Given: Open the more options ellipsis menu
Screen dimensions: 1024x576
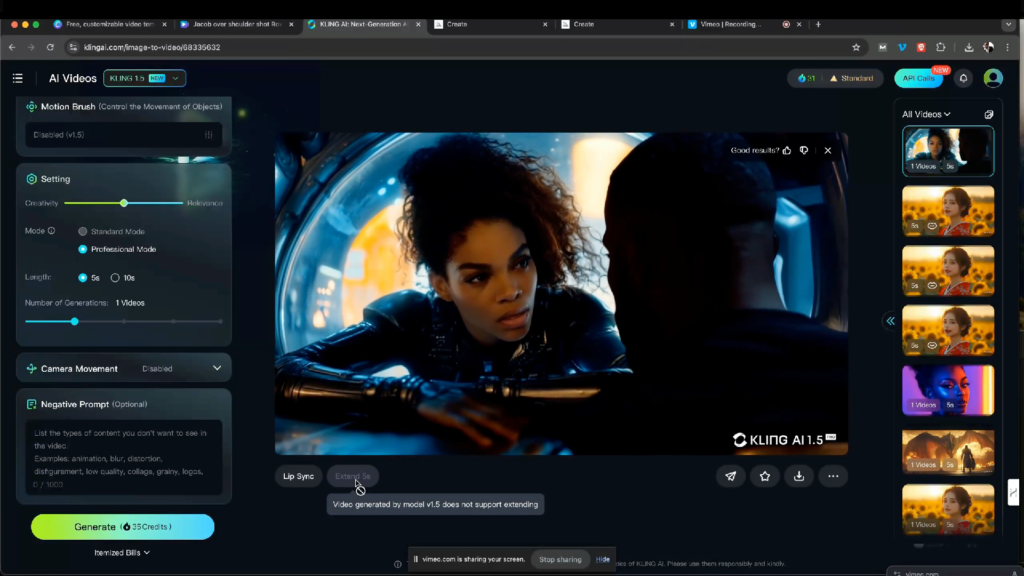Looking at the screenshot, I should pos(833,476).
